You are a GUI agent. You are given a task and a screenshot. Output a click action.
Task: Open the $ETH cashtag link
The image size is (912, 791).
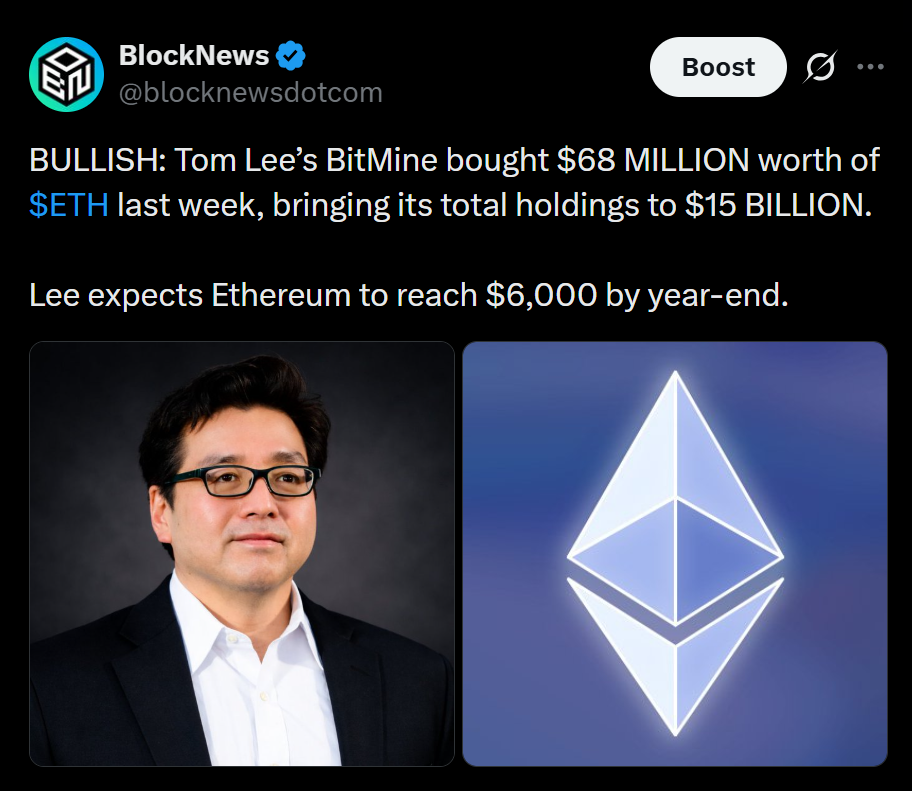[x=69, y=205]
